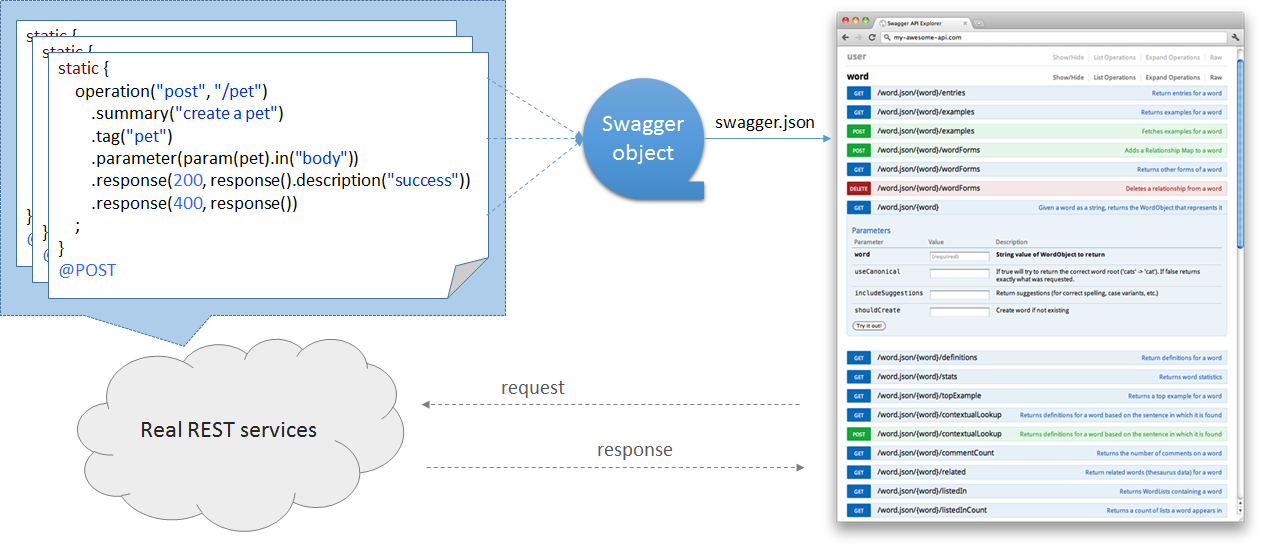Click the my-awesome-api.com address bar
The width and height of the screenshot is (1263, 548).
click(x=1053, y=37)
